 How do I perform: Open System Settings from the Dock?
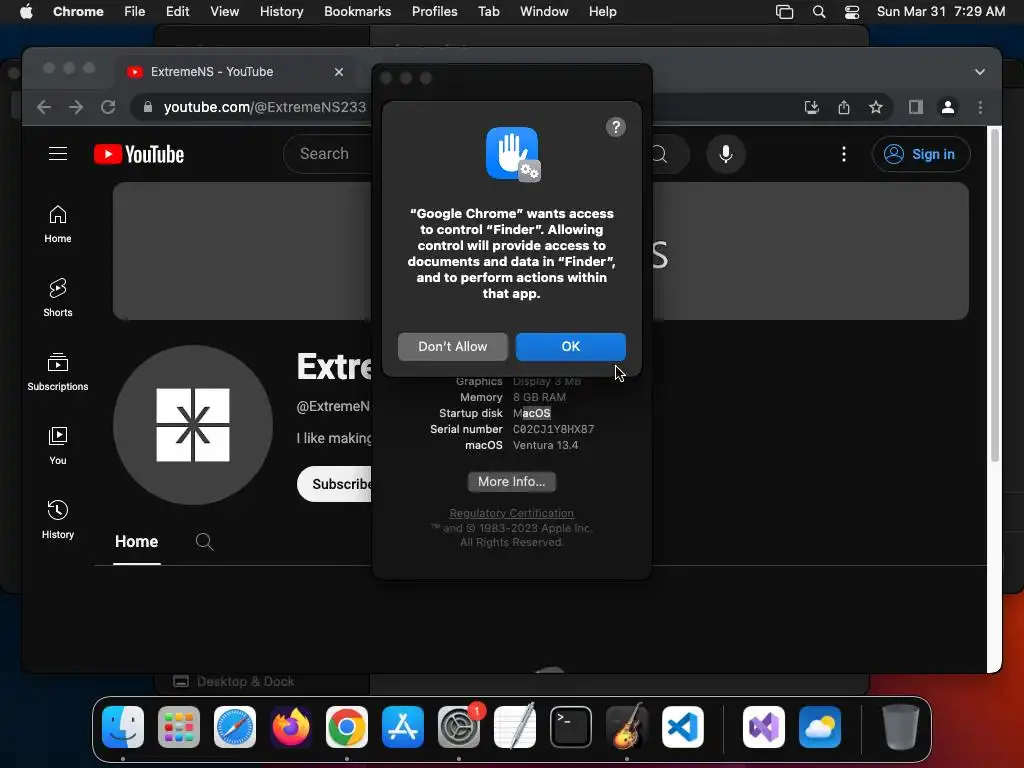[x=458, y=727]
